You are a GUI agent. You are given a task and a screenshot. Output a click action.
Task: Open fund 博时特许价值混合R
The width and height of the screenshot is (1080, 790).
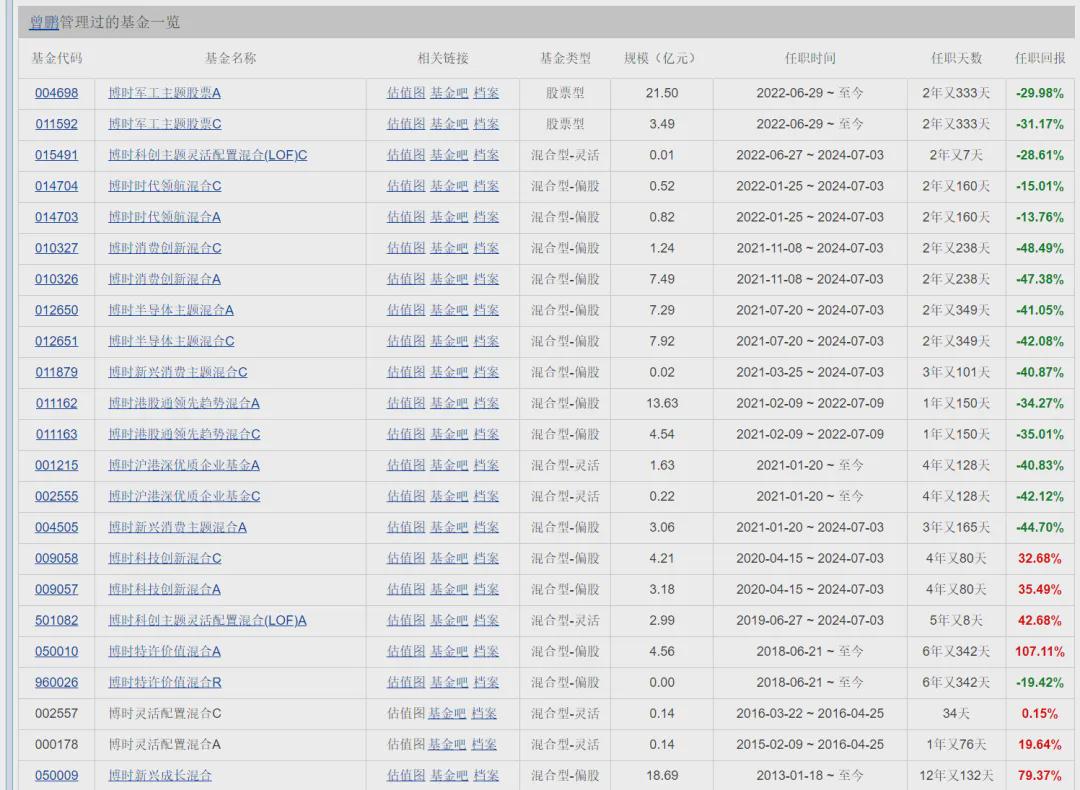(x=165, y=682)
